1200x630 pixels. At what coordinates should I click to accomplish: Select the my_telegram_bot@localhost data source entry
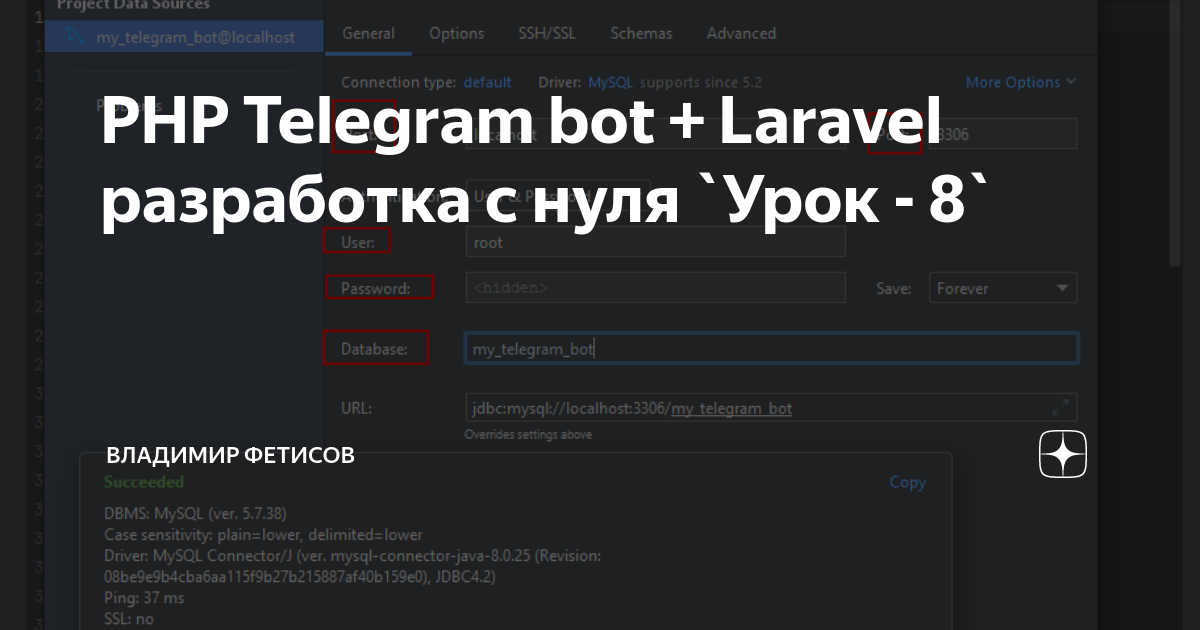click(183, 37)
